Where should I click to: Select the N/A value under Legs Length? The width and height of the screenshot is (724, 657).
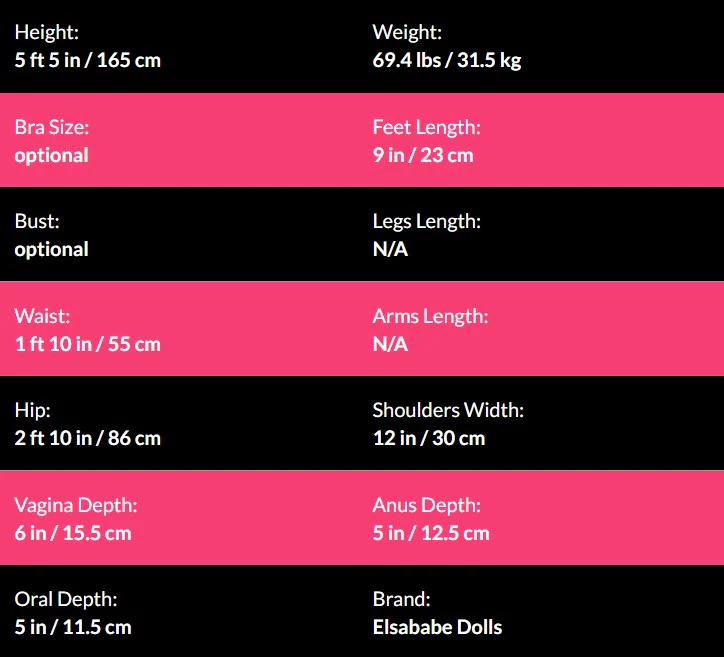click(x=390, y=249)
